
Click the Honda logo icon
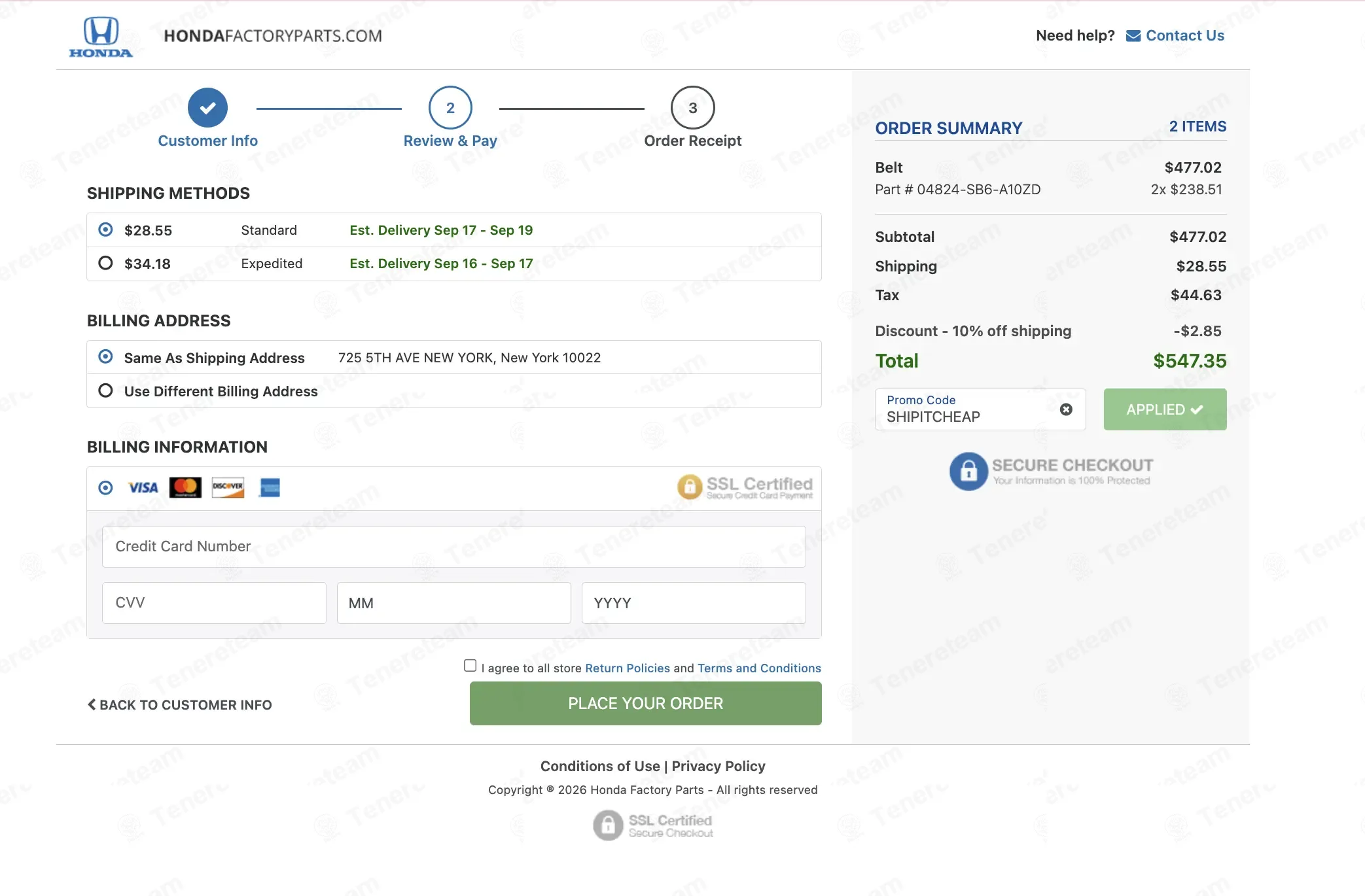(x=101, y=37)
